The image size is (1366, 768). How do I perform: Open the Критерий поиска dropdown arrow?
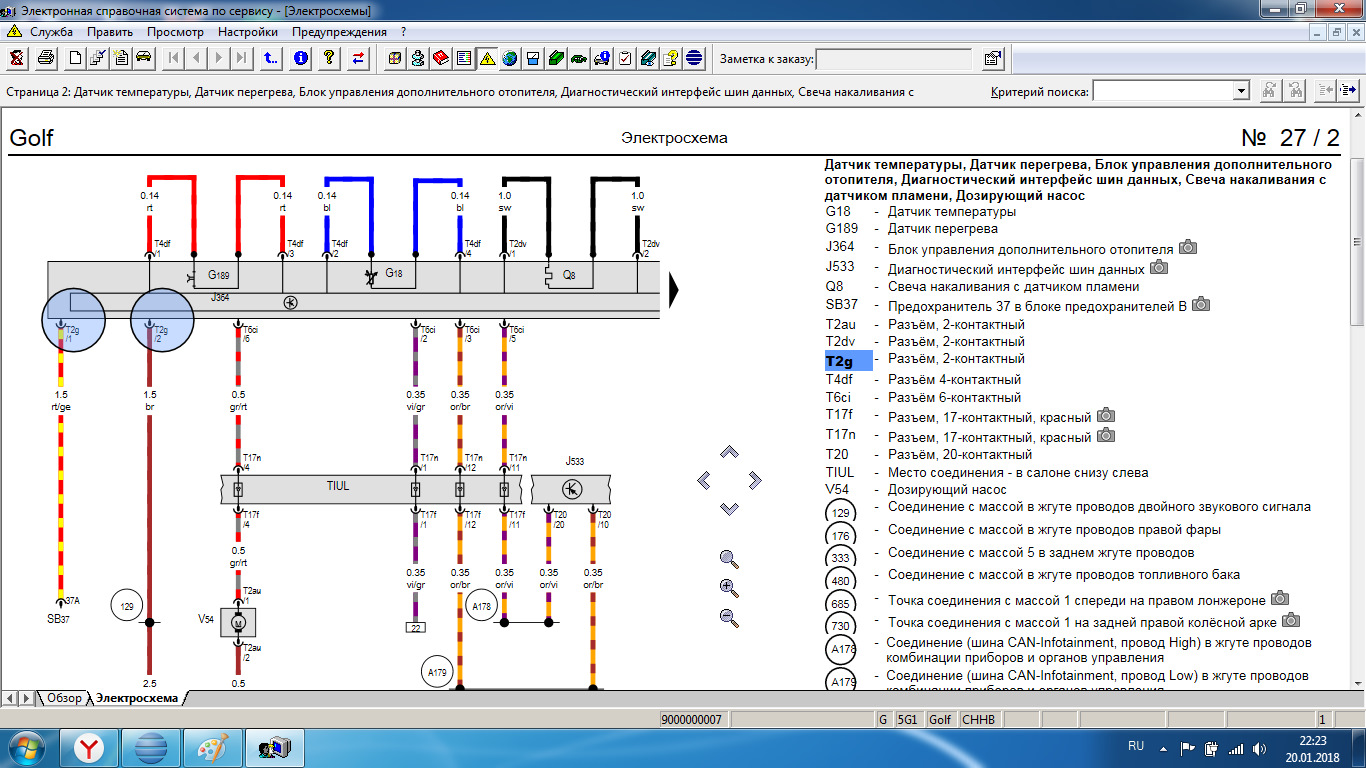1241,91
